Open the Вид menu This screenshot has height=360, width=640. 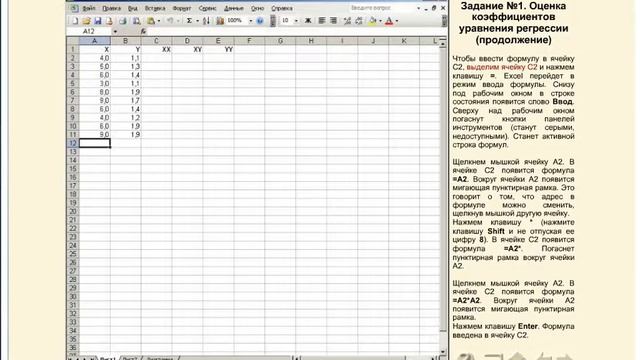133,8
